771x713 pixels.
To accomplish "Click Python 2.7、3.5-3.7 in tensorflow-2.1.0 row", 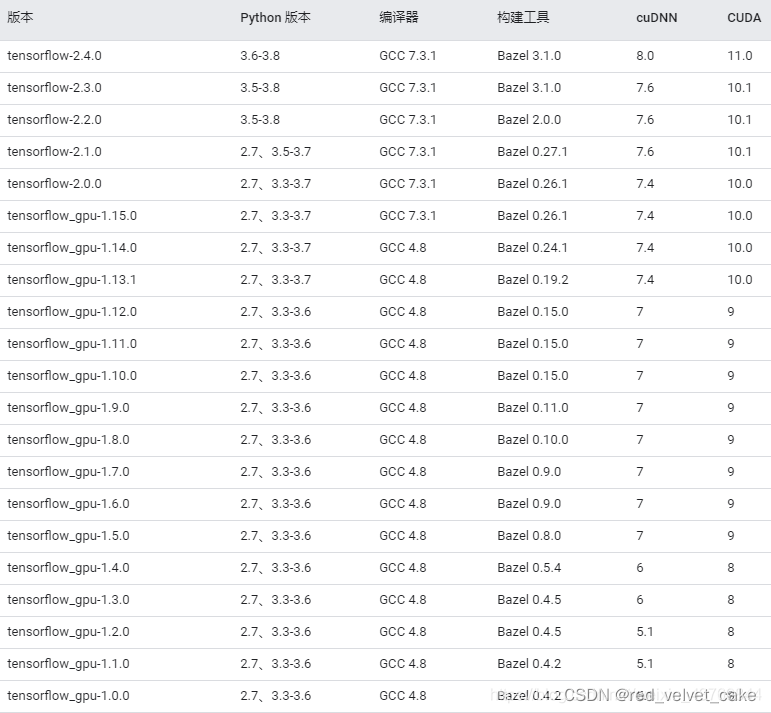I will tap(275, 151).
